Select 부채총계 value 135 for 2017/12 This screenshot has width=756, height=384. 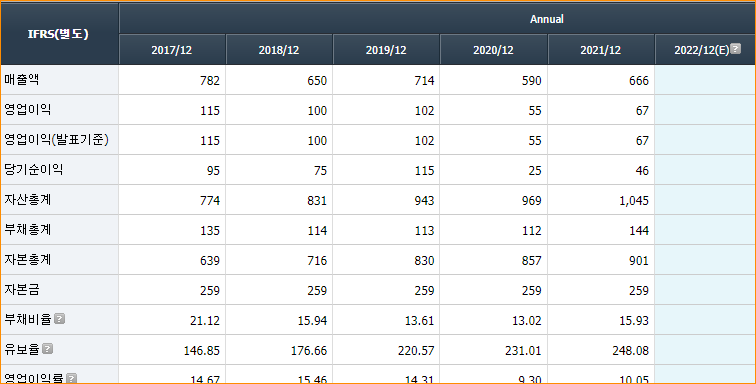tap(210, 230)
